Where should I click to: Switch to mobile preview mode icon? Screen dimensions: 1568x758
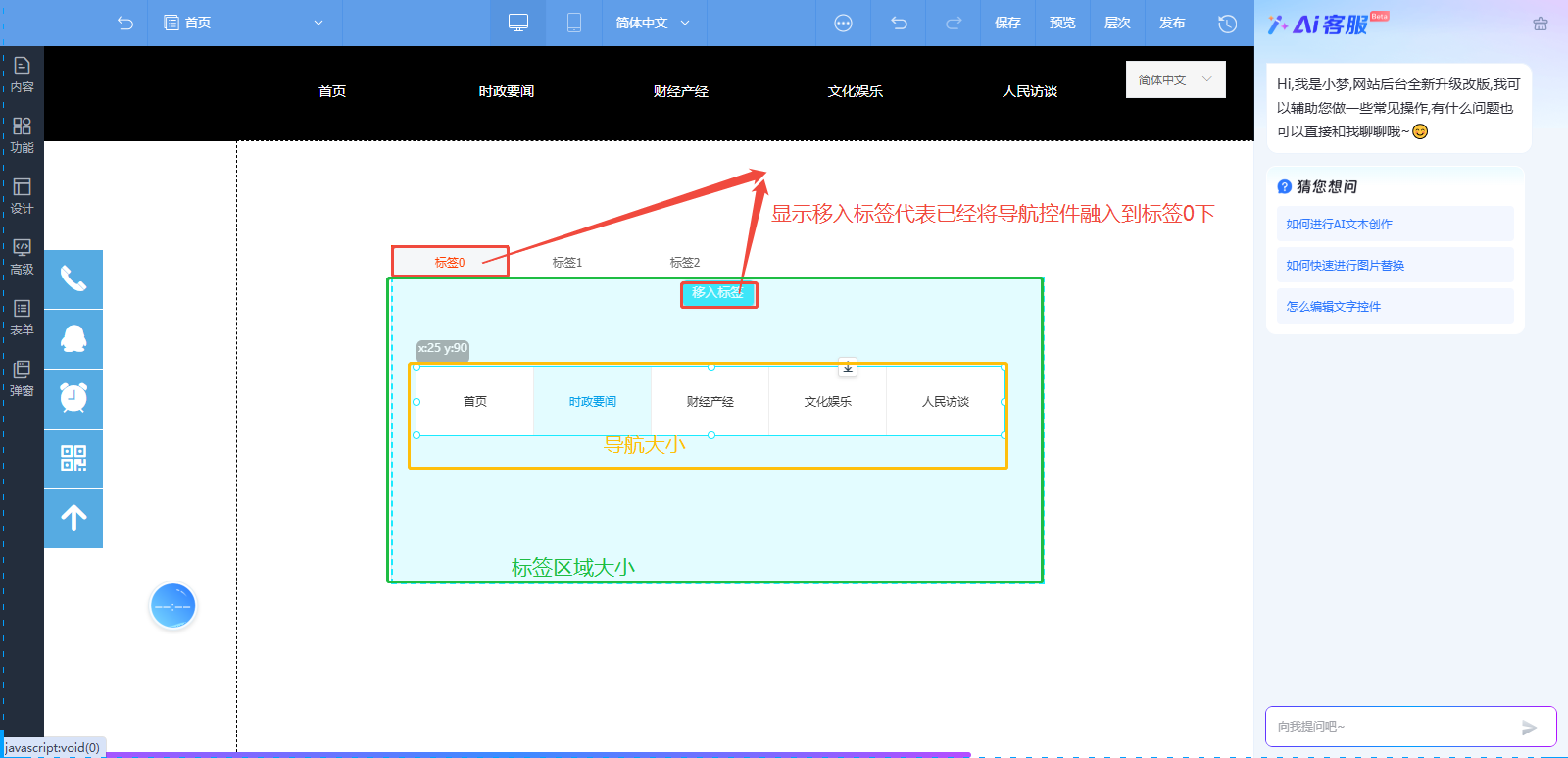point(574,23)
